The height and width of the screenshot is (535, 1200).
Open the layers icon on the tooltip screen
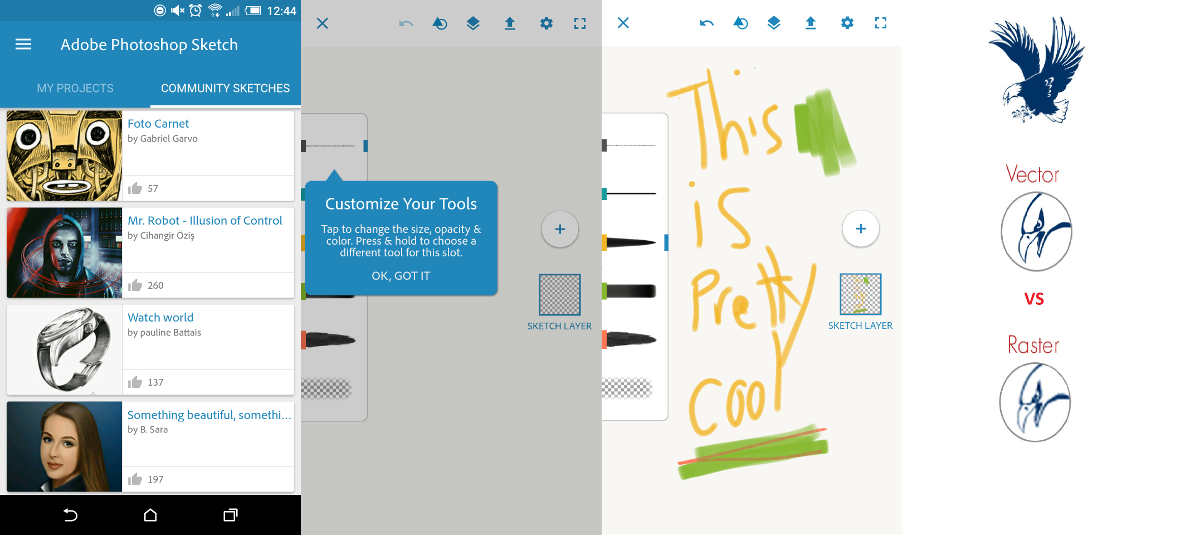point(473,23)
